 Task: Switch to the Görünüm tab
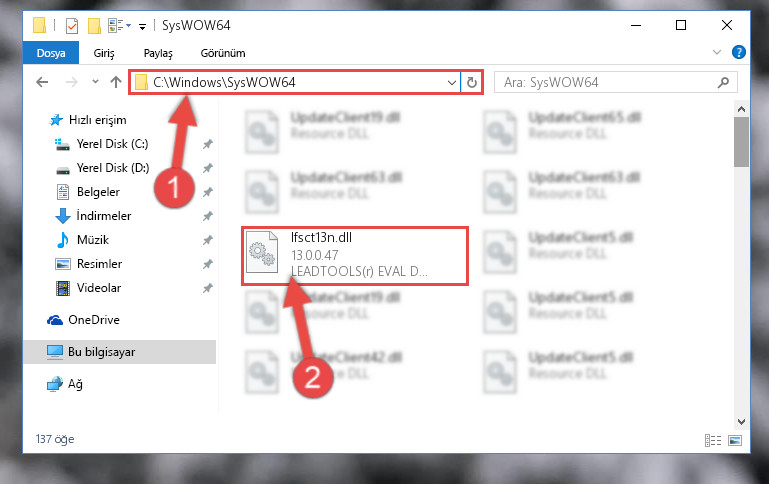[x=223, y=53]
